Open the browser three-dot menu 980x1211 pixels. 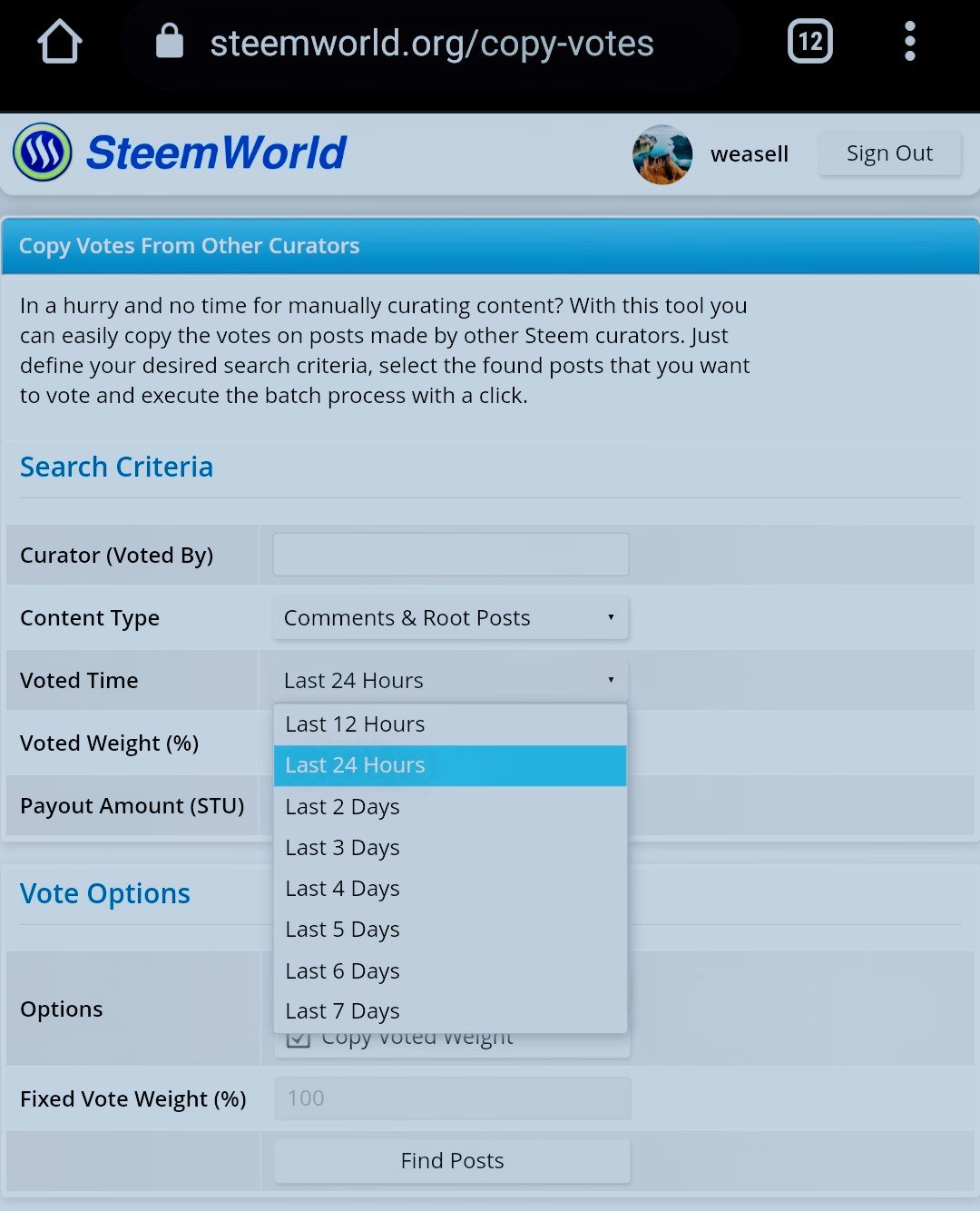pyautogui.click(x=910, y=42)
